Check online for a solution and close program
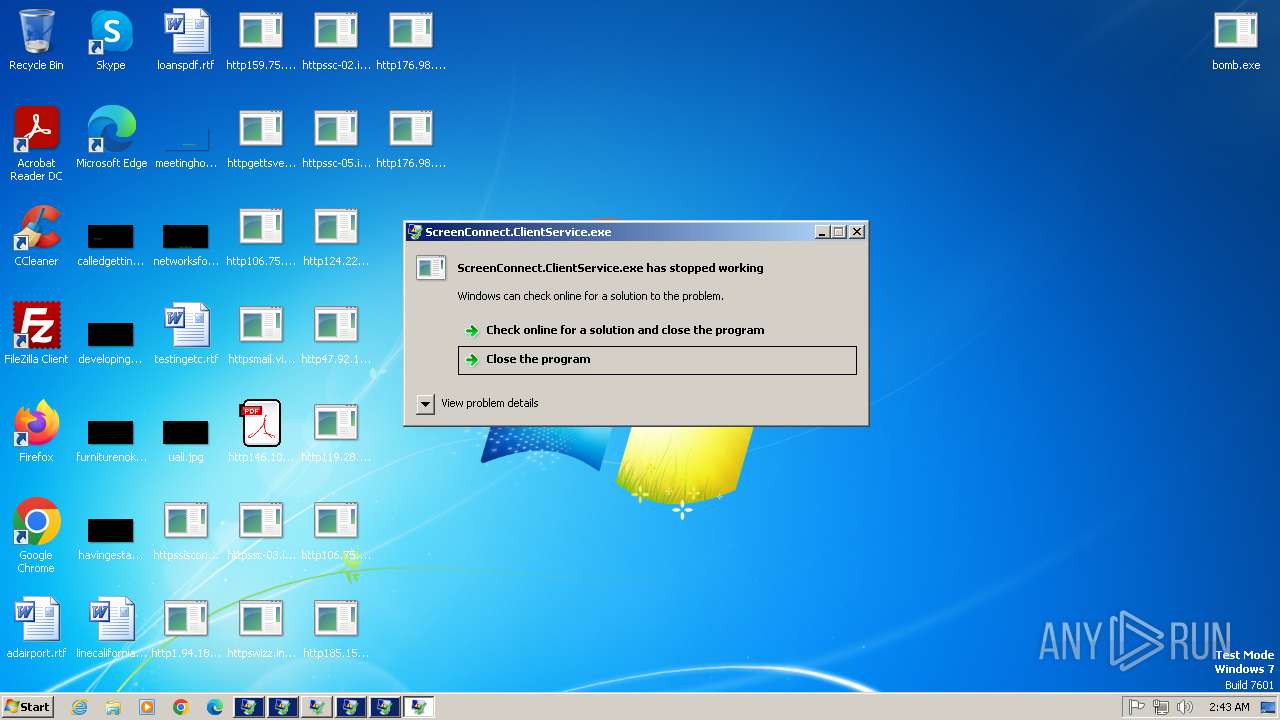Viewport: 1280px width, 720px height. pos(657,330)
